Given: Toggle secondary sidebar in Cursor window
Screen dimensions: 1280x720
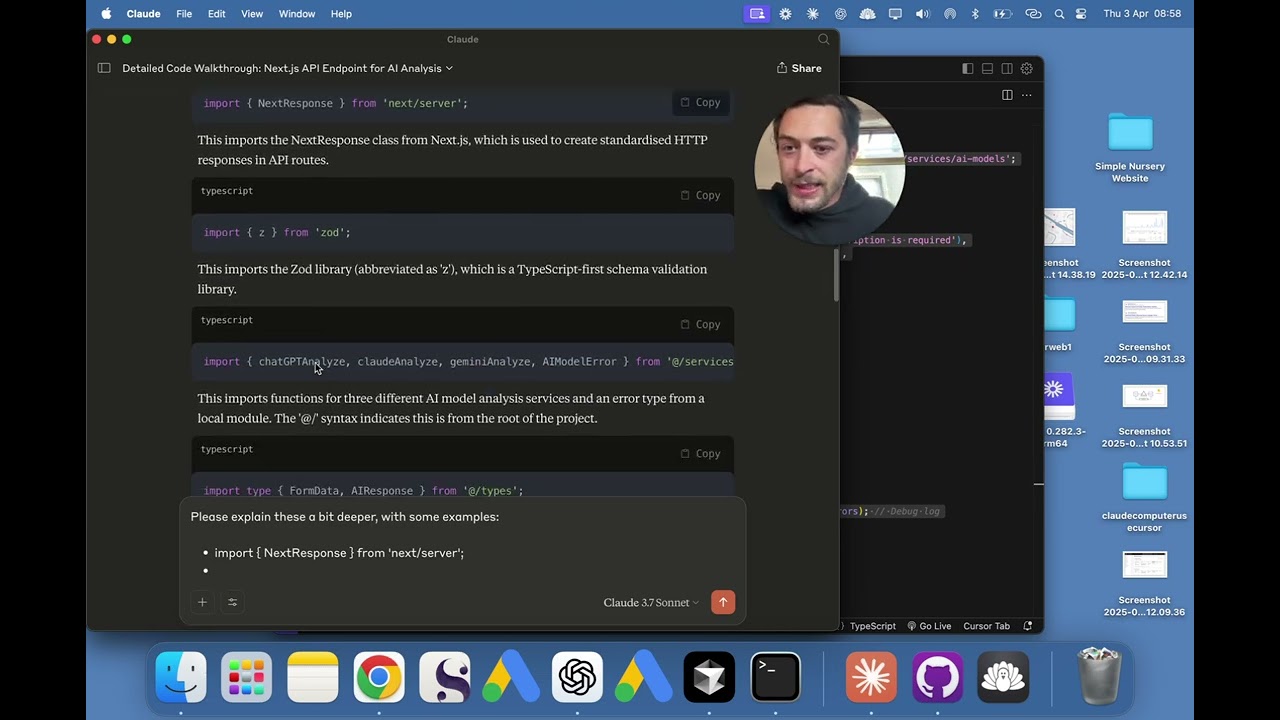Looking at the screenshot, I should click(x=1007, y=69).
